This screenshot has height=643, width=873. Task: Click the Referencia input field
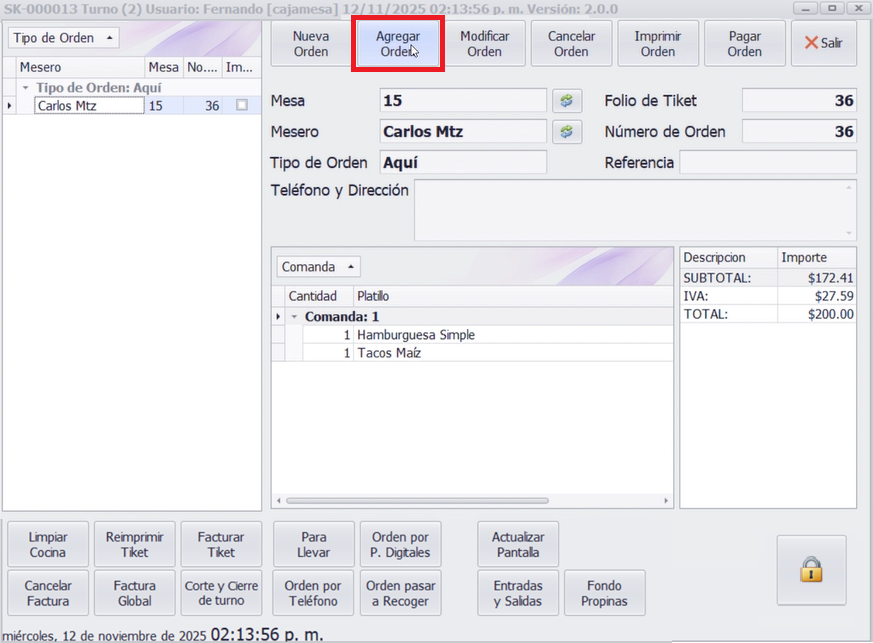coord(767,162)
